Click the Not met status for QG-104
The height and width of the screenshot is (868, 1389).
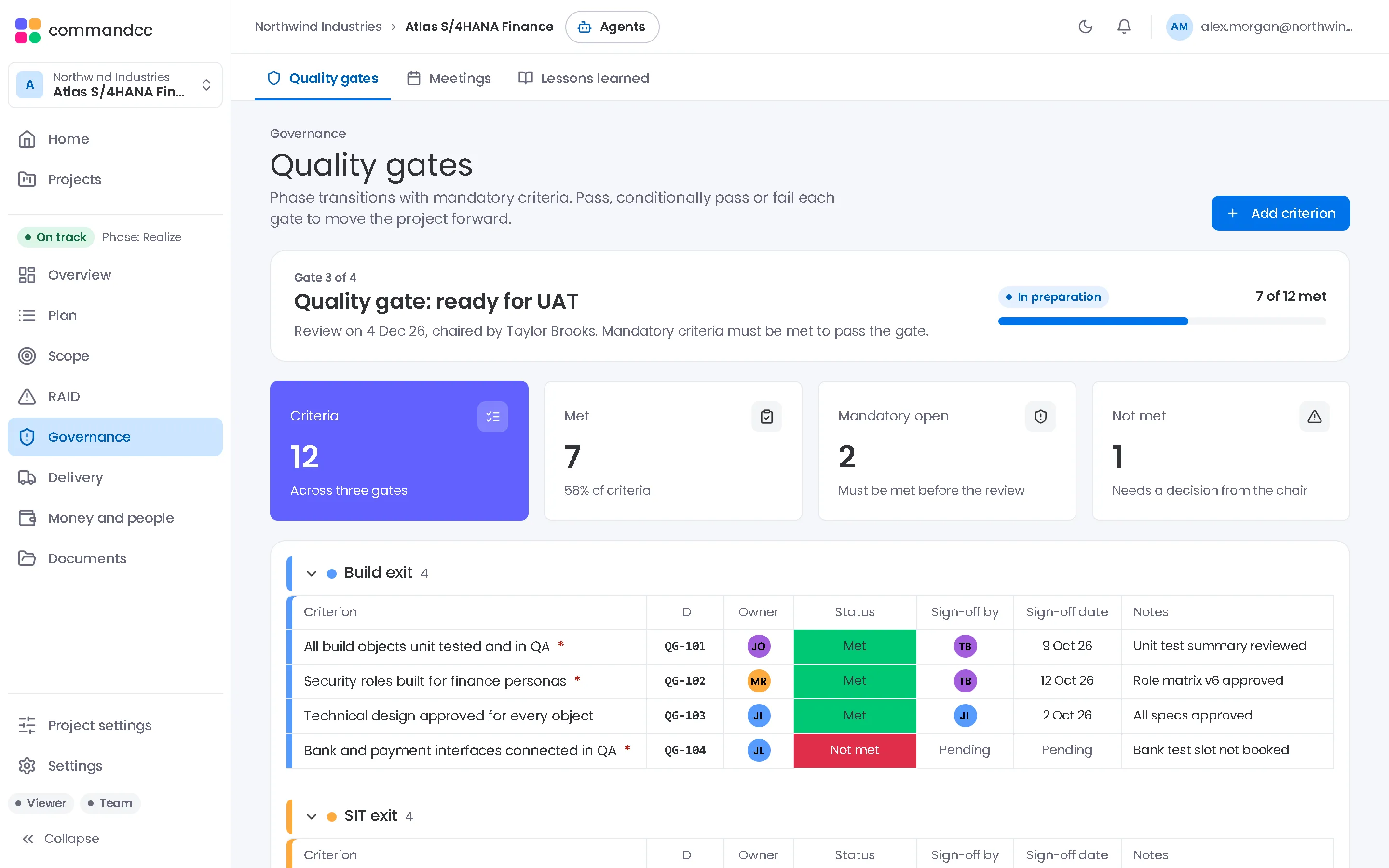point(855,750)
